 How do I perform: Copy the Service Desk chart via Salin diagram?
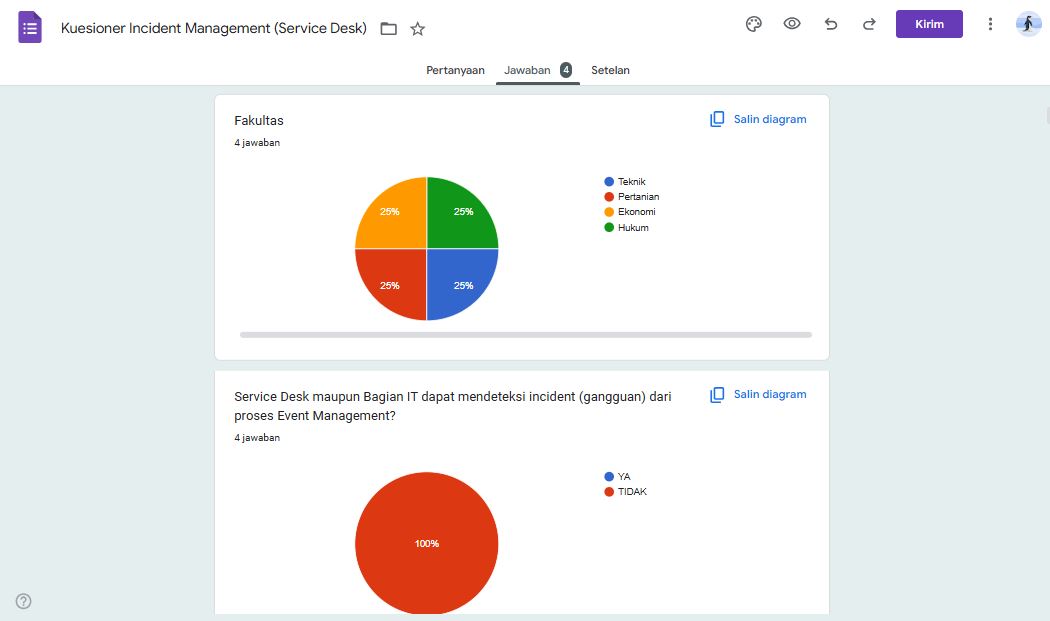[758, 394]
